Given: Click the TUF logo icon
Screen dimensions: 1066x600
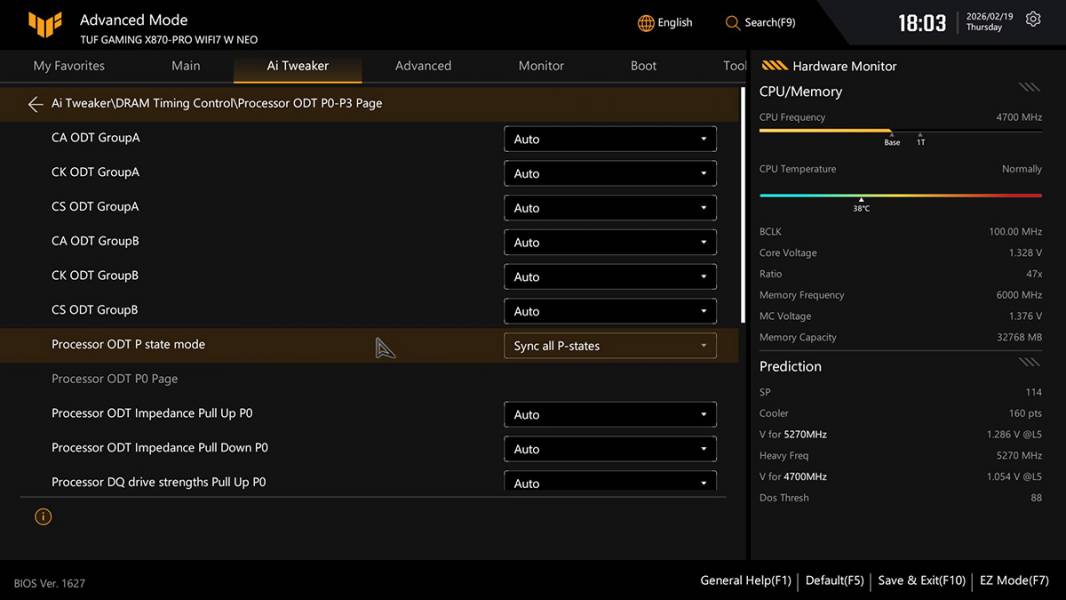Looking at the screenshot, I should click(45, 25).
